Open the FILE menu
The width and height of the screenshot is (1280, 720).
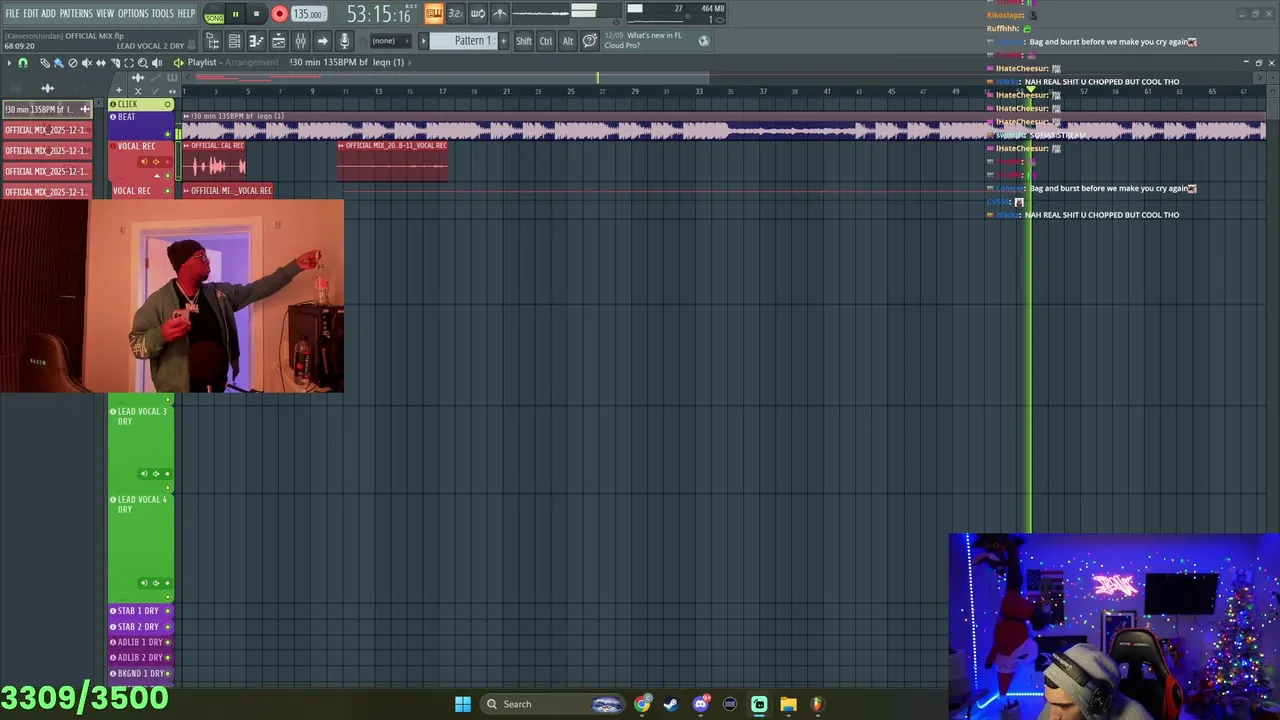click(12, 13)
